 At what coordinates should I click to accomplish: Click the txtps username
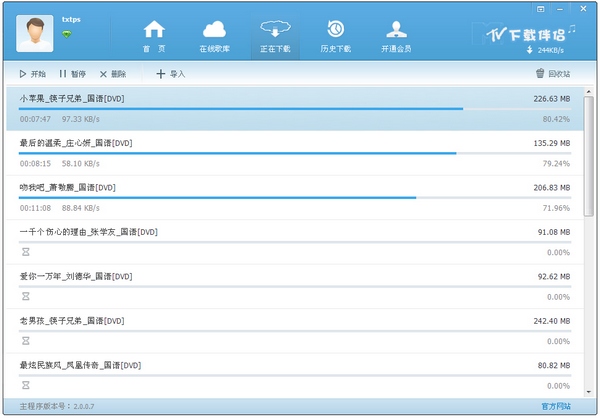tap(71, 19)
